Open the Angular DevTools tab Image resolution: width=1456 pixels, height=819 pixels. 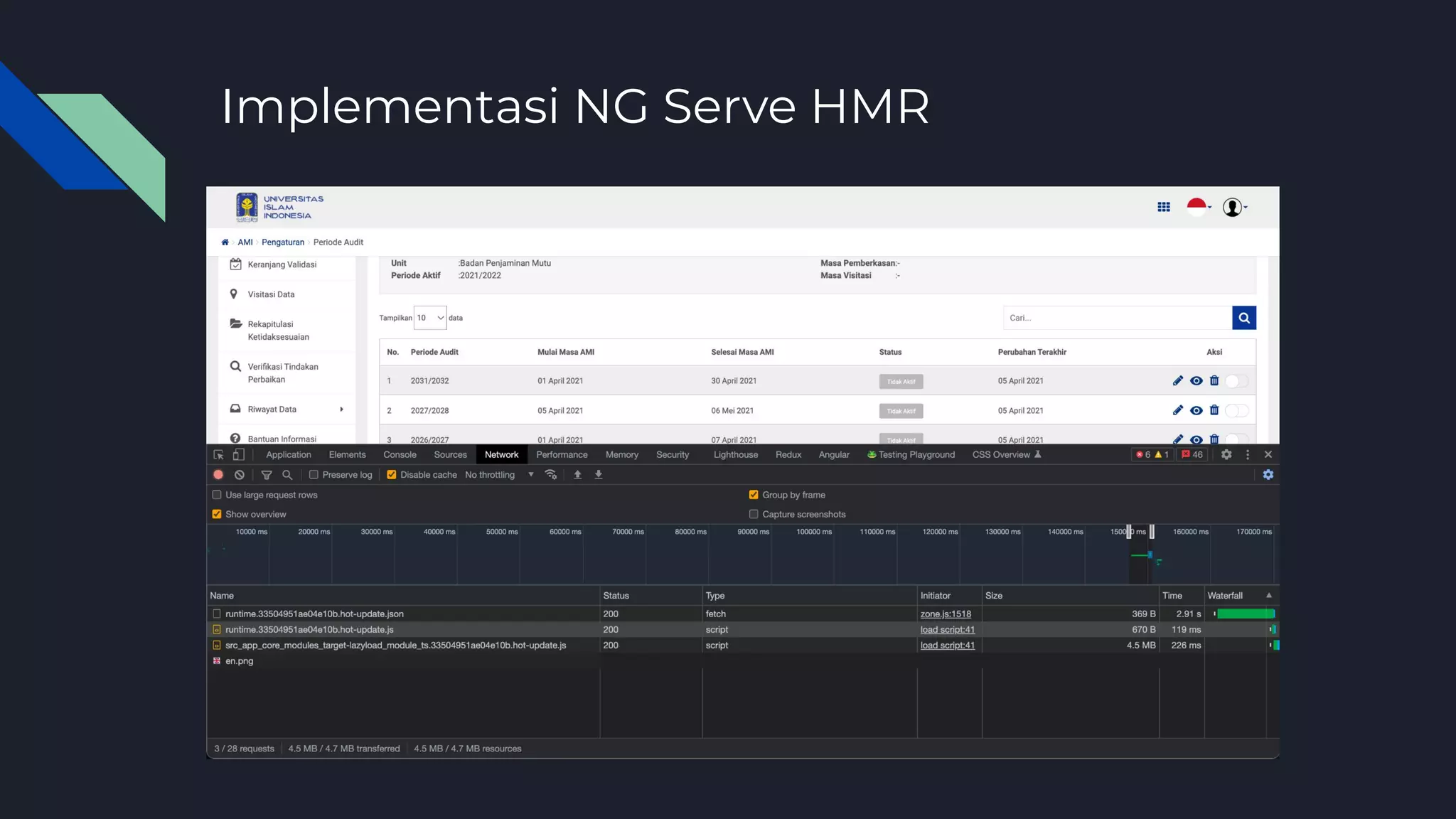pos(834,455)
